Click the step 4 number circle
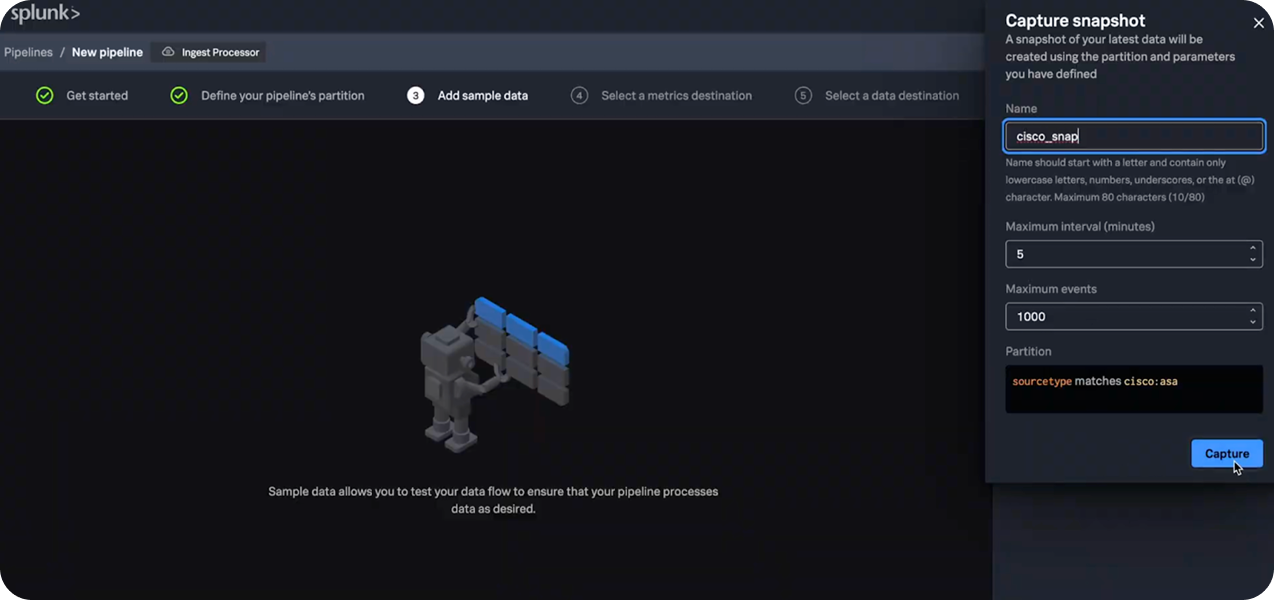This screenshot has width=1274, height=600. [579, 96]
